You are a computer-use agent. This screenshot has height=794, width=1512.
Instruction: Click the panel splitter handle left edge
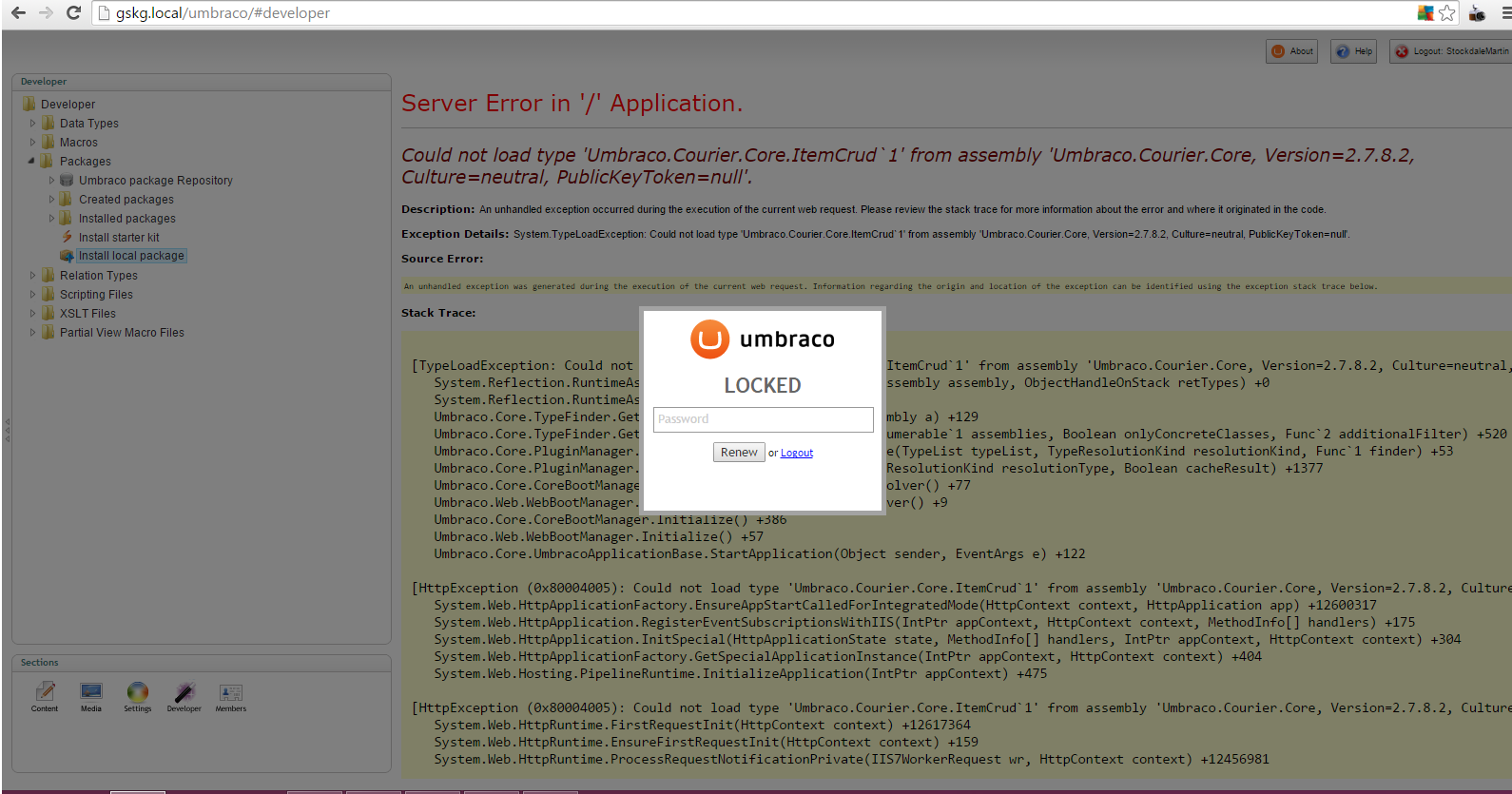(x=7, y=431)
